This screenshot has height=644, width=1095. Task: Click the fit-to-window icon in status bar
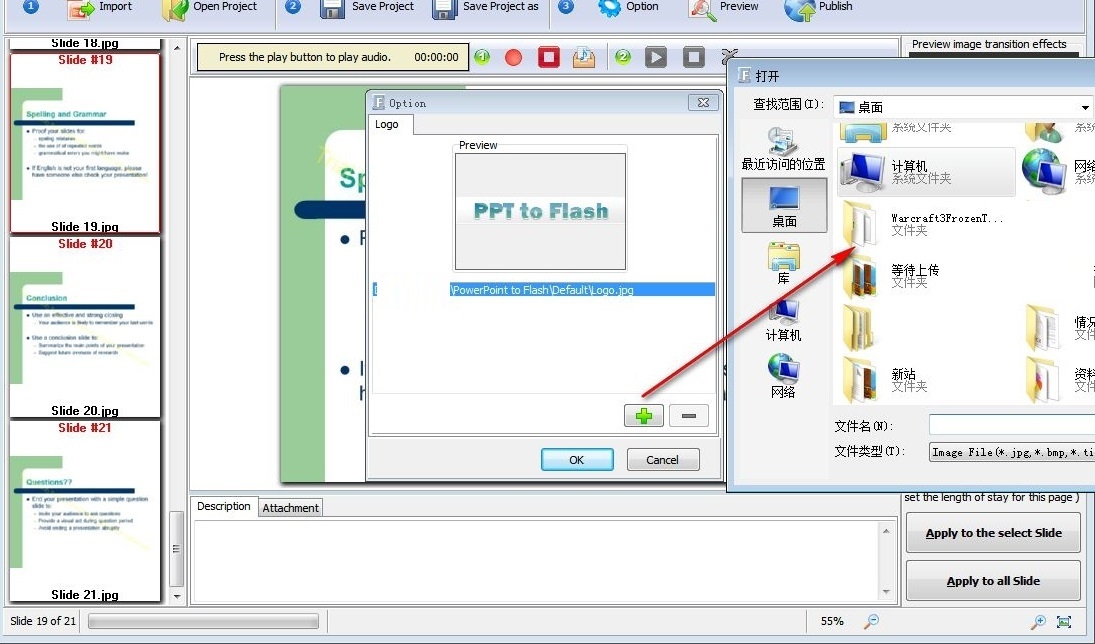pyautogui.click(x=1064, y=621)
